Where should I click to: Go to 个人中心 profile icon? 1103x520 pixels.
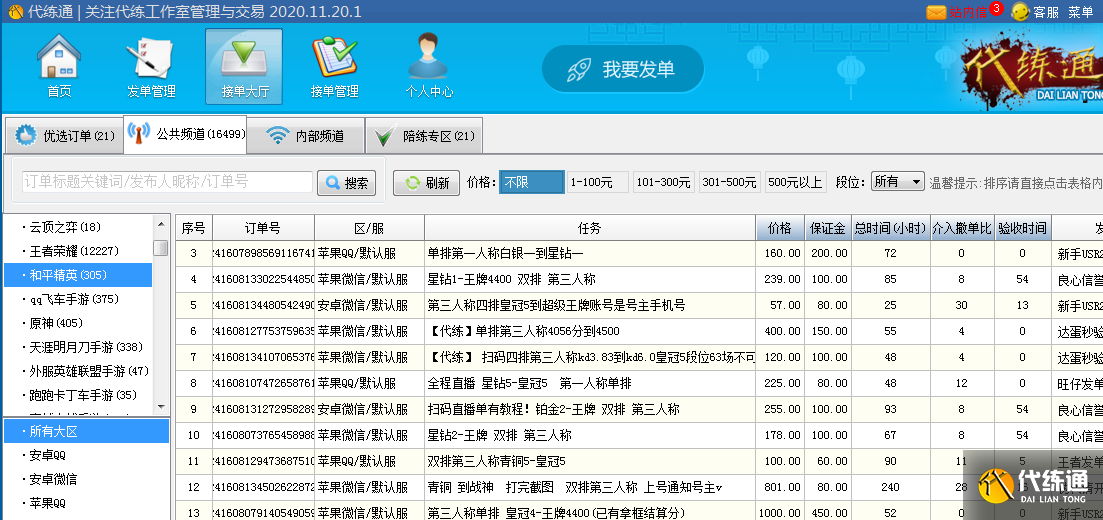[428, 66]
